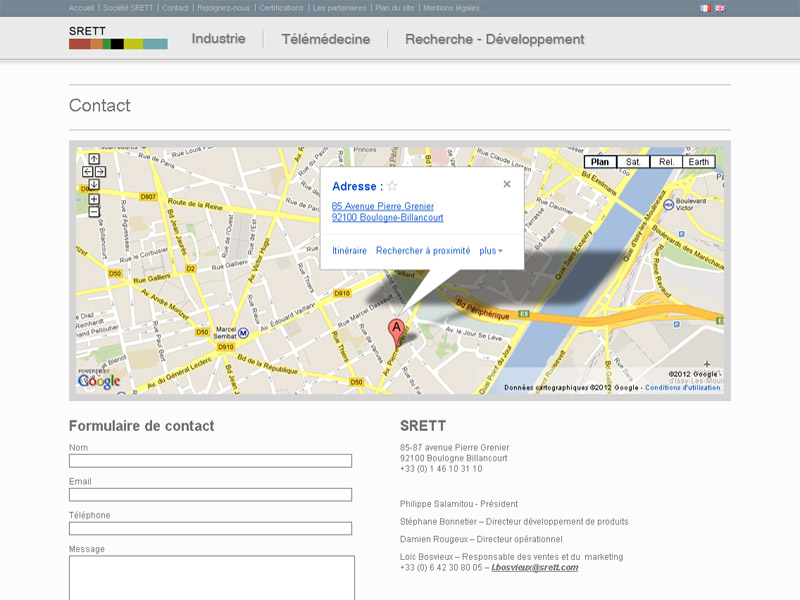Open Conditions d'utilisation map link
Screen dimensions: 800x600
[x=683, y=388]
